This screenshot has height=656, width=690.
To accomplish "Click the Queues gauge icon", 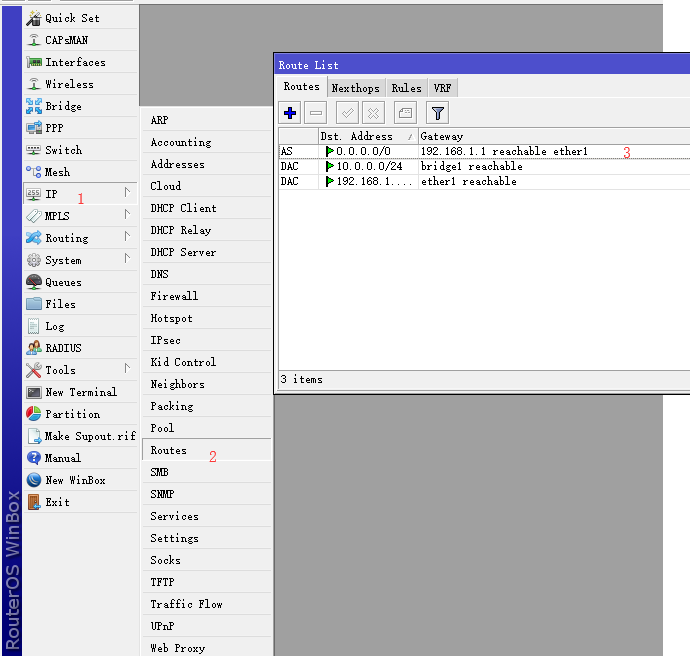I will click(x=34, y=282).
